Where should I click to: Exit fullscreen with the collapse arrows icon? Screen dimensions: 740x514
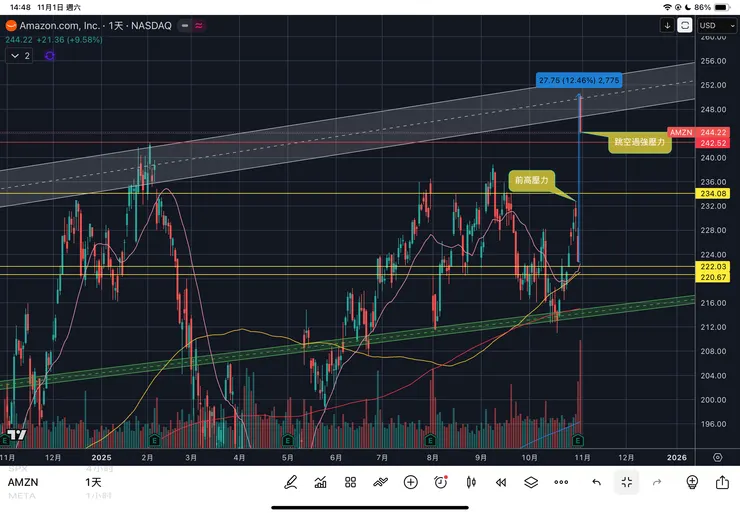click(x=627, y=482)
